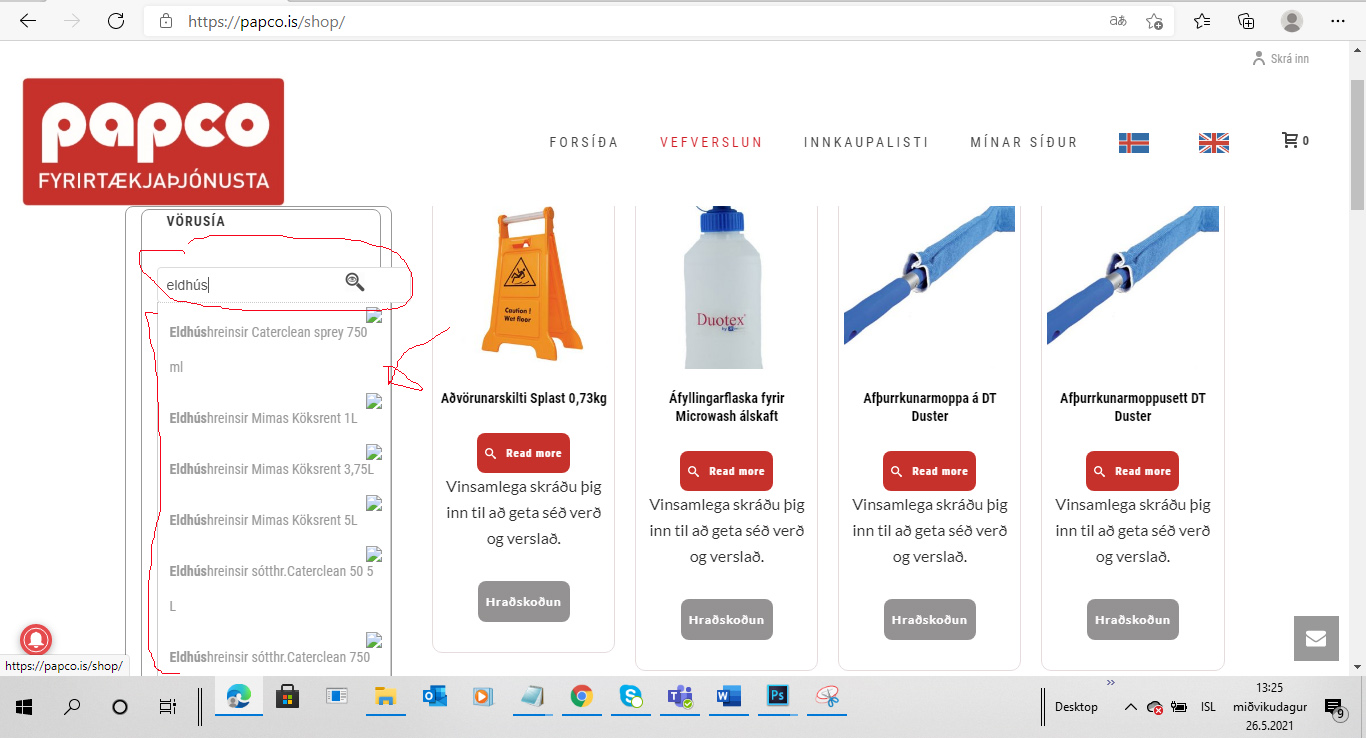Select suggestion Eldhúshreinsir Caterclean sprey 750 ml
Image resolution: width=1366 pixels, height=738 pixels.
click(270, 349)
